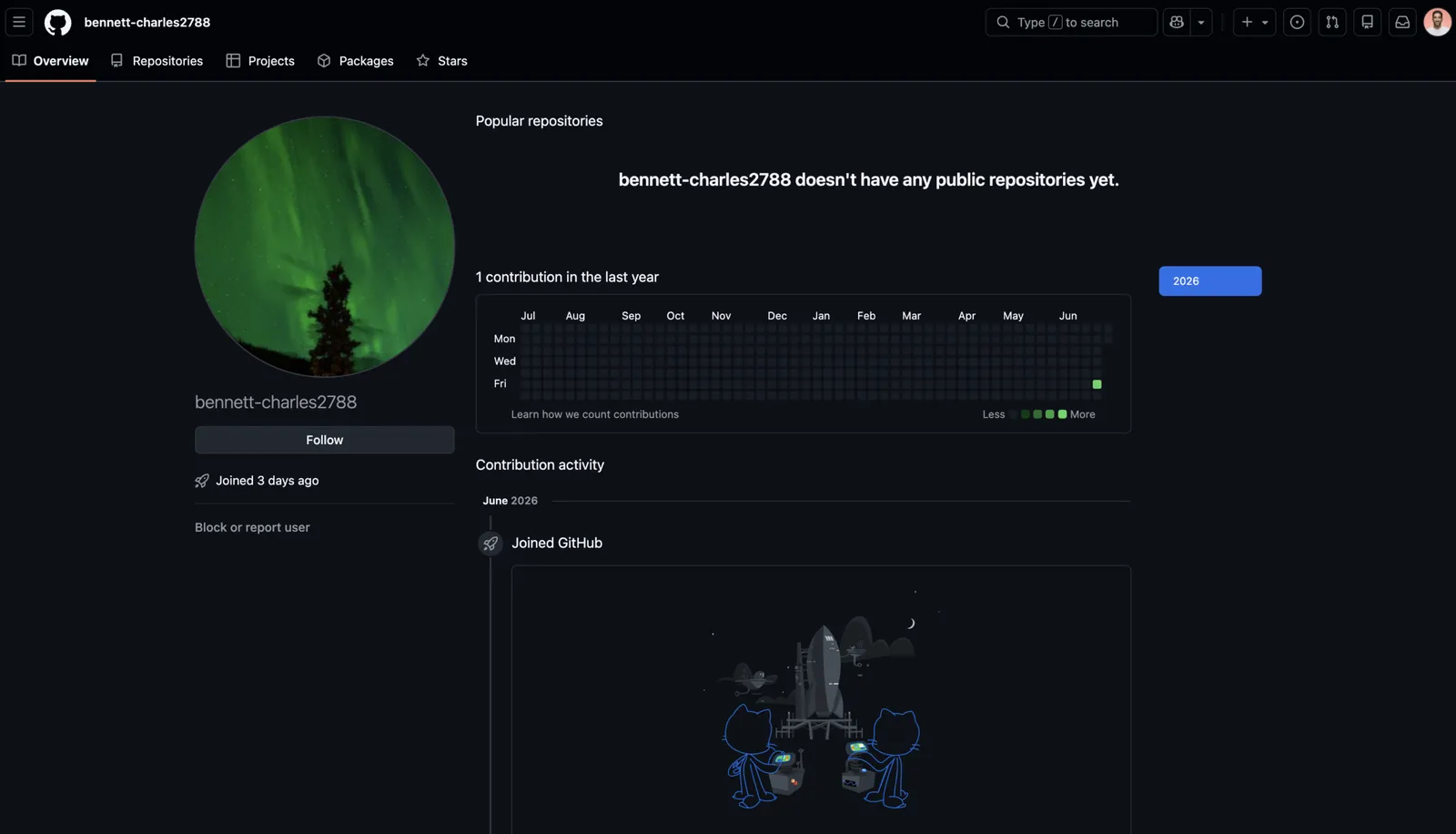This screenshot has width=1456, height=834.
Task: Open the user avatar menu
Action: (1437, 22)
